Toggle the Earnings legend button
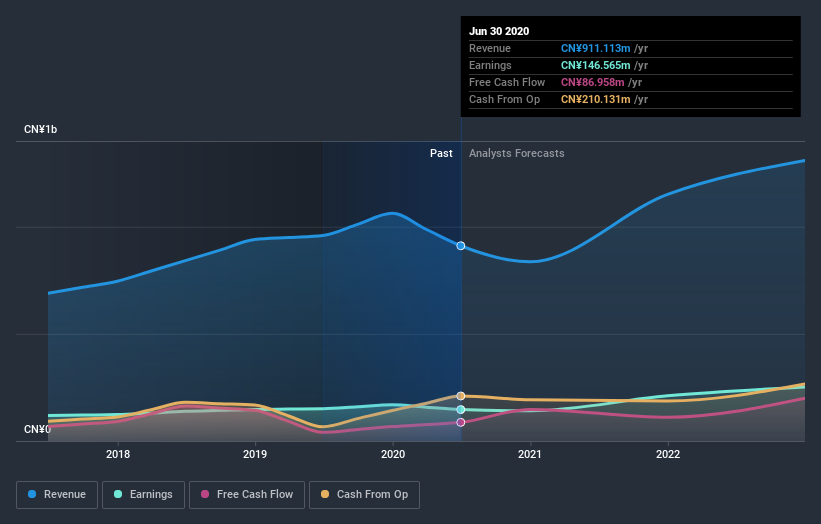The image size is (821, 524). (x=143, y=495)
